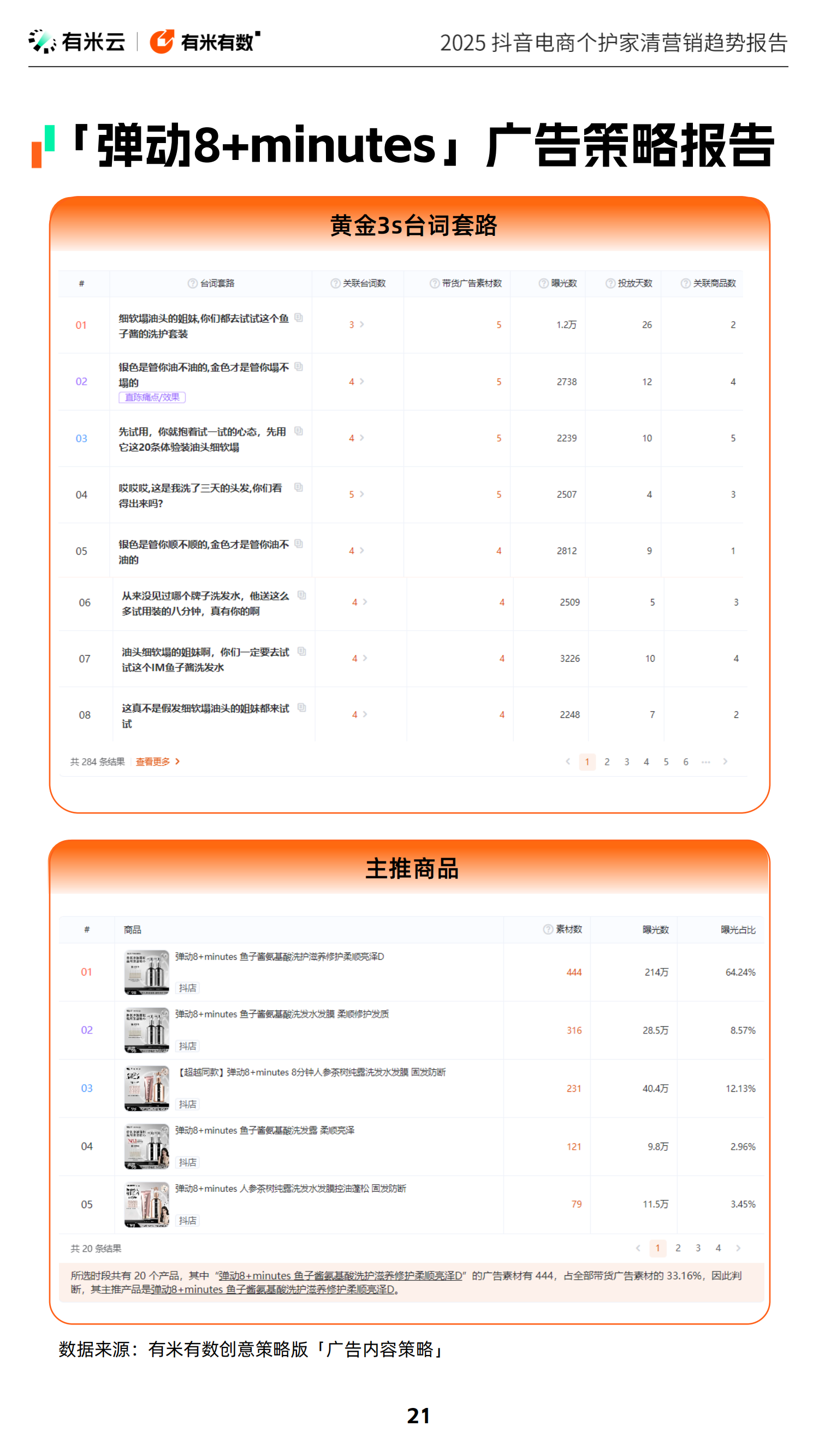Select page 2 in product table pagination
Image resolution: width=819 pixels, height=1456 pixels.
click(678, 1248)
